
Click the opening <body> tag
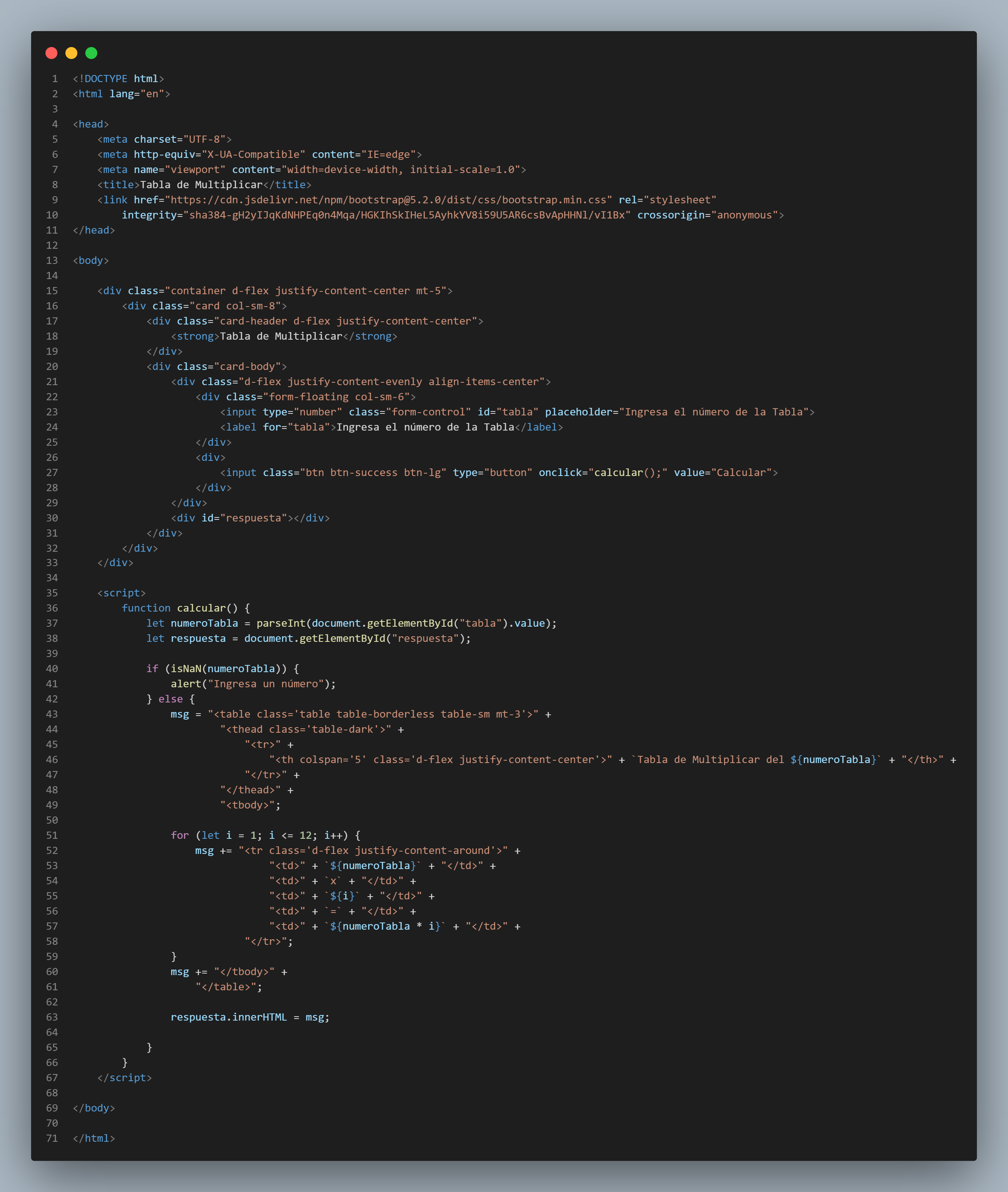point(91,261)
